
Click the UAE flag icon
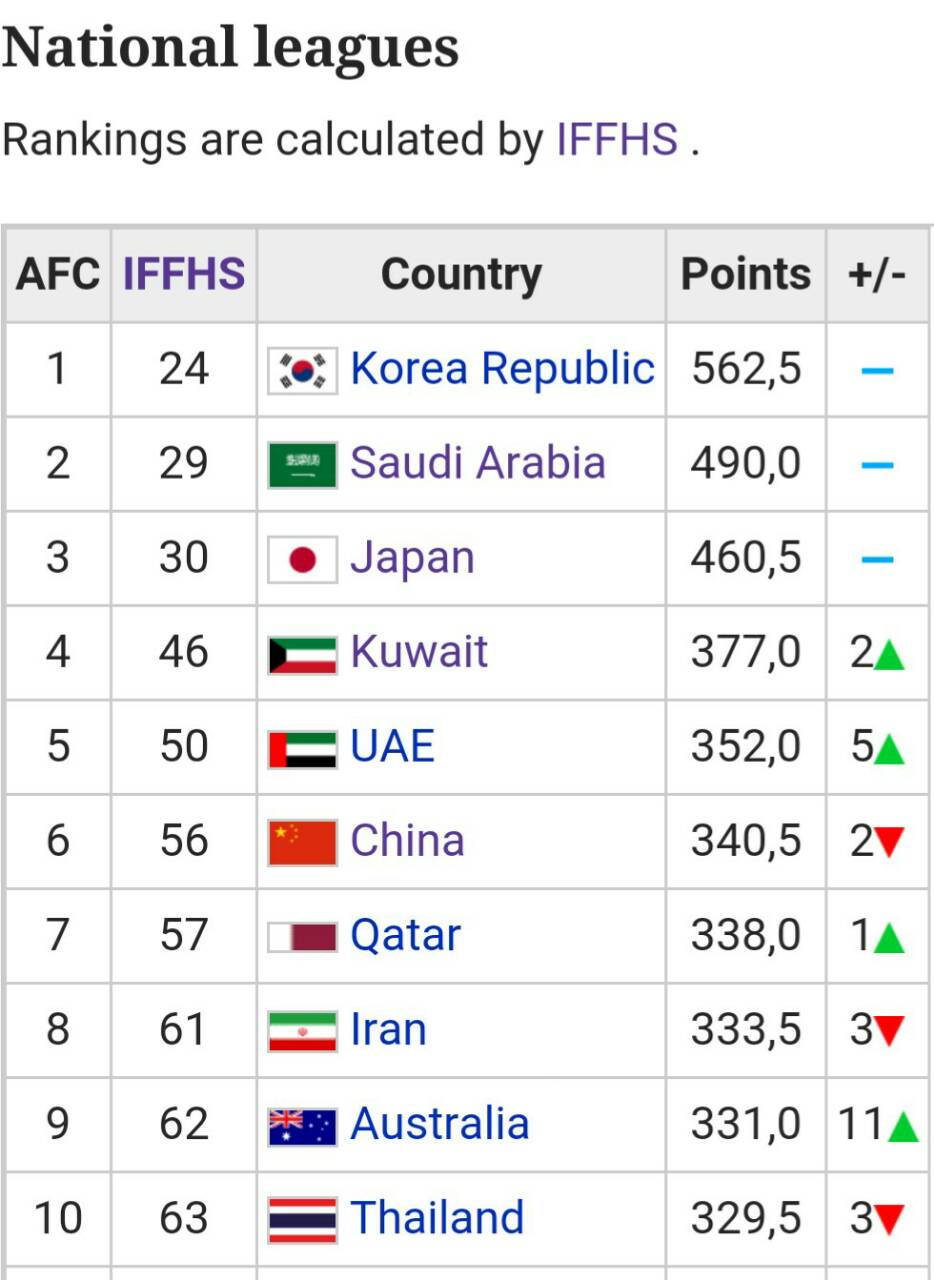pyautogui.click(x=303, y=748)
